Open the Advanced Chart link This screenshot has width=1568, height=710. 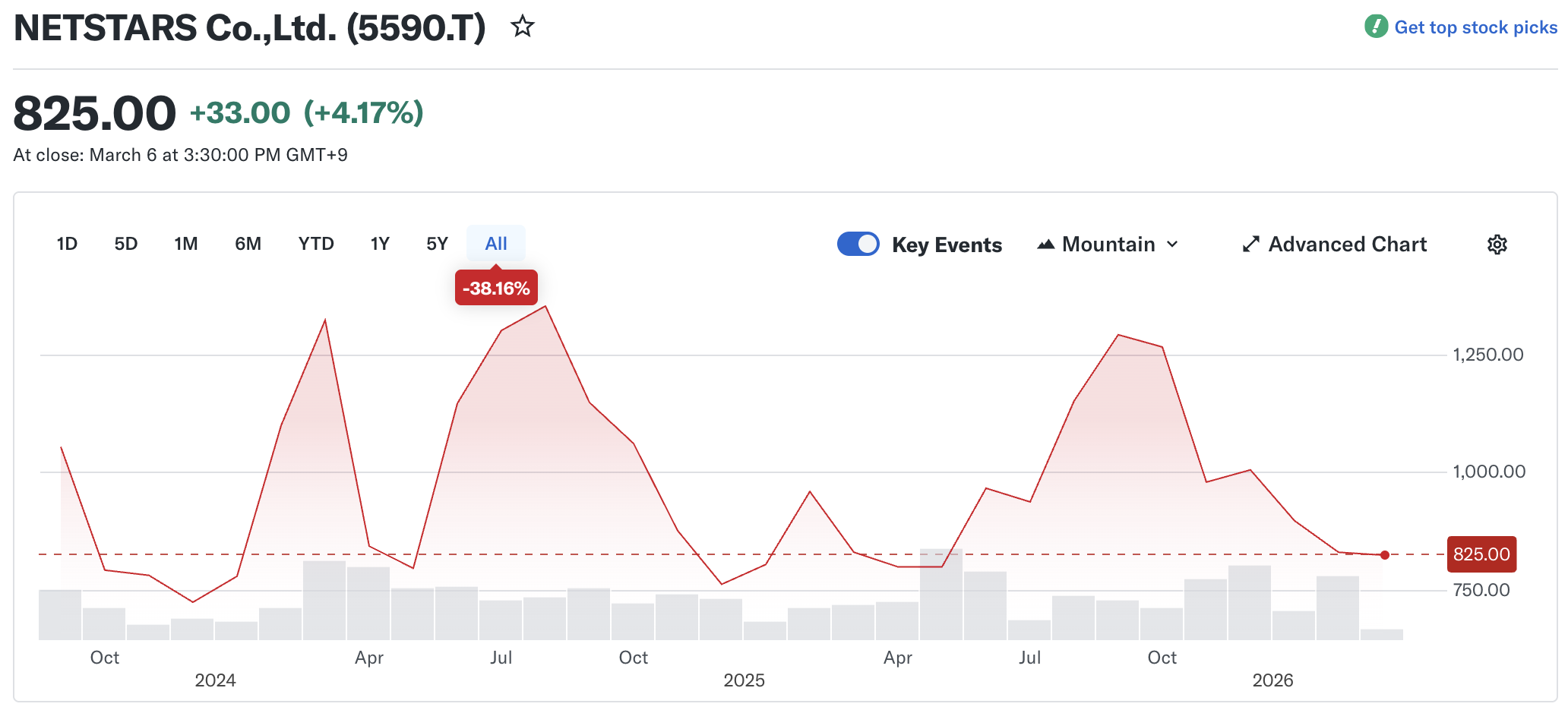(1347, 245)
